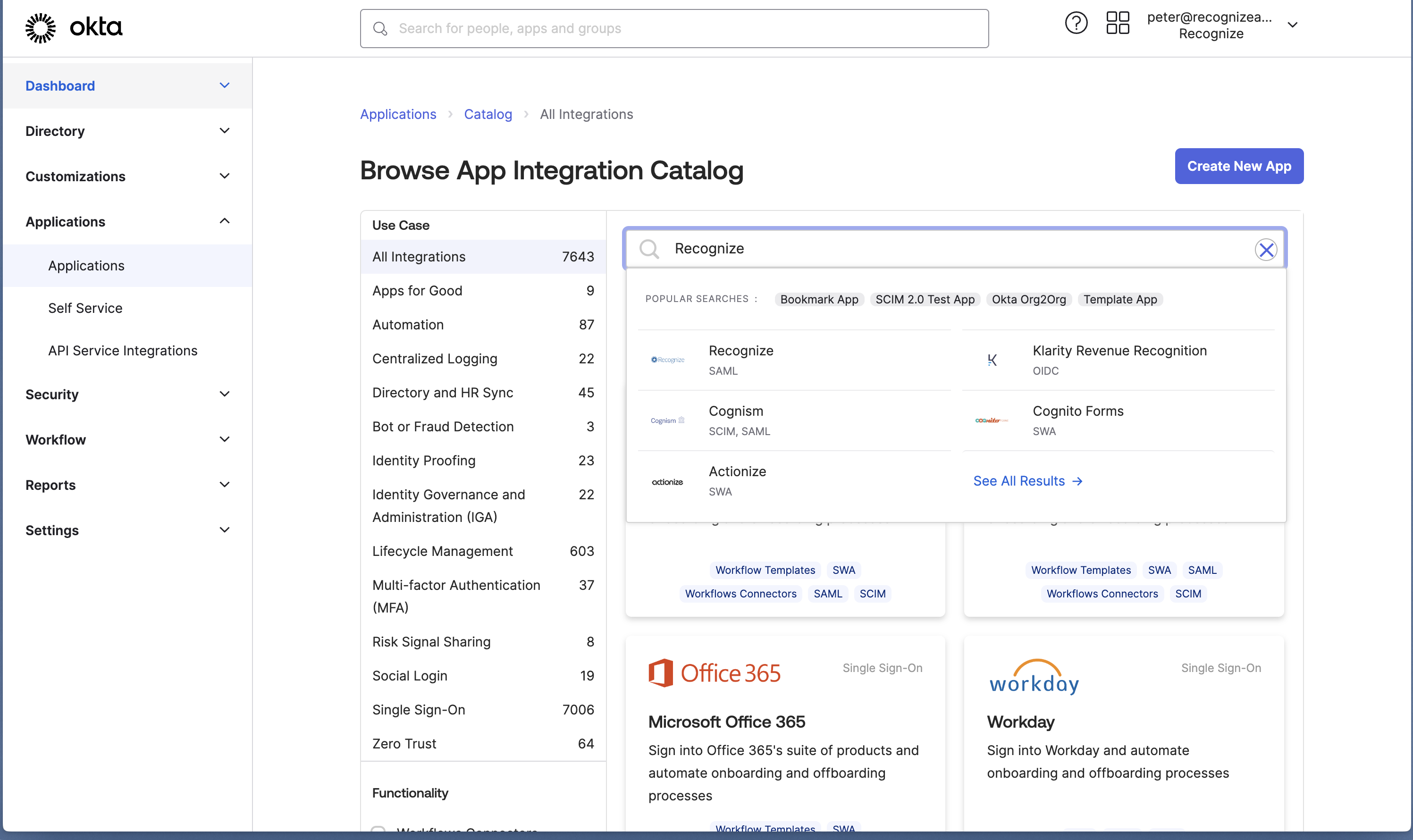This screenshot has height=840, width=1413.
Task: Click the Cognism logo in results
Action: [x=667, y=420]
